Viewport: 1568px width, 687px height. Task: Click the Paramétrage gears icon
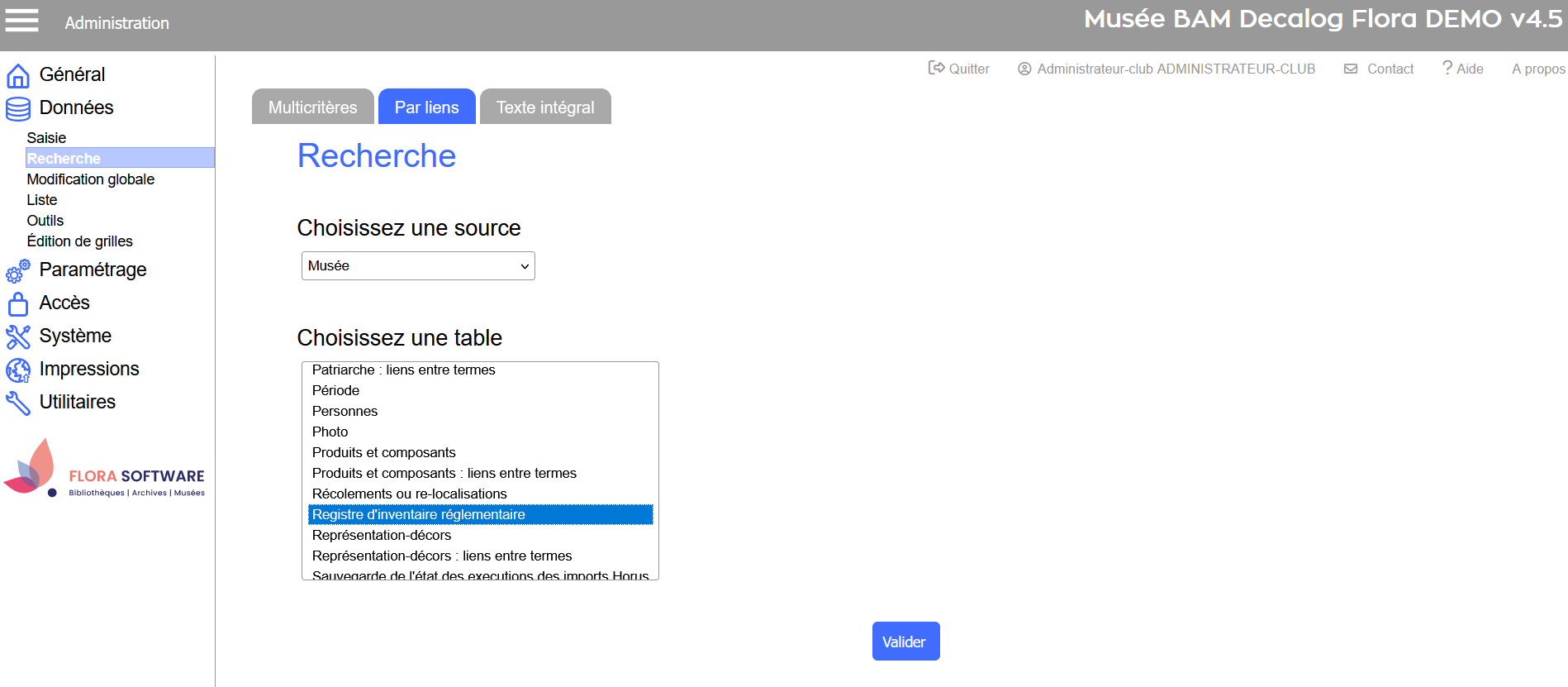click(x=18, y=270)
